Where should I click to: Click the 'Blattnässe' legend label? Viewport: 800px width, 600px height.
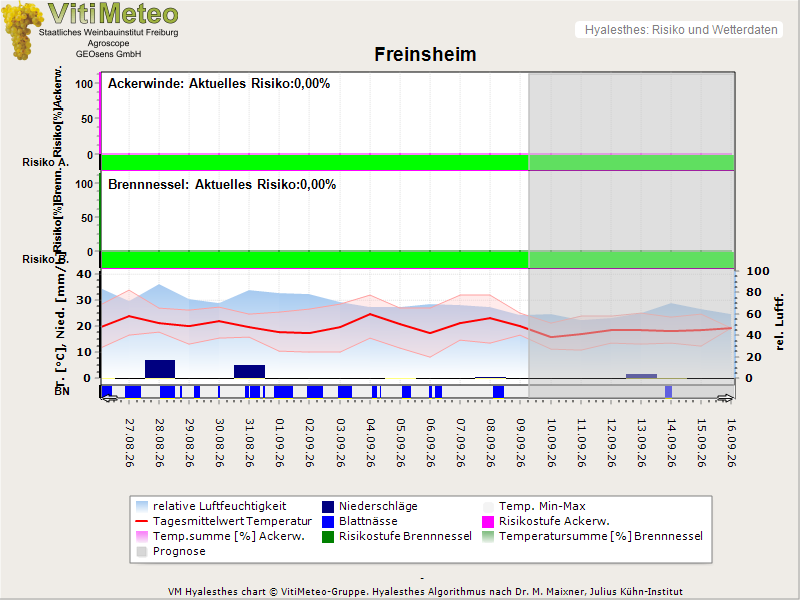[x=368, y=521]
